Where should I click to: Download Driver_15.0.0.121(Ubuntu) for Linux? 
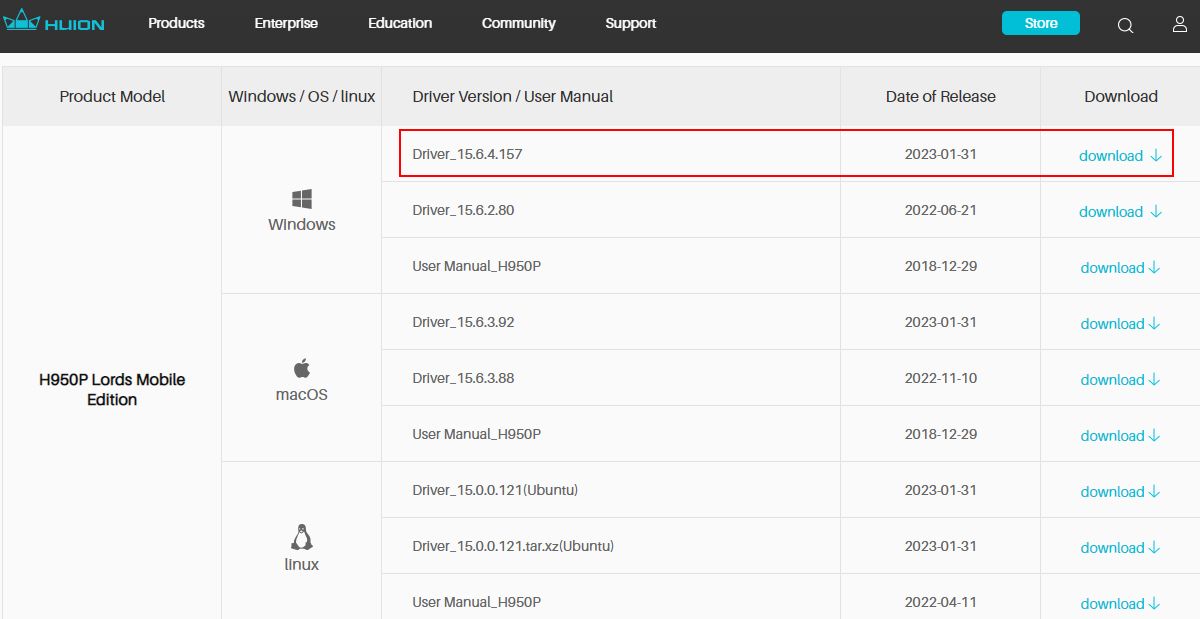pyautogui.click(x=1120, y=492)
